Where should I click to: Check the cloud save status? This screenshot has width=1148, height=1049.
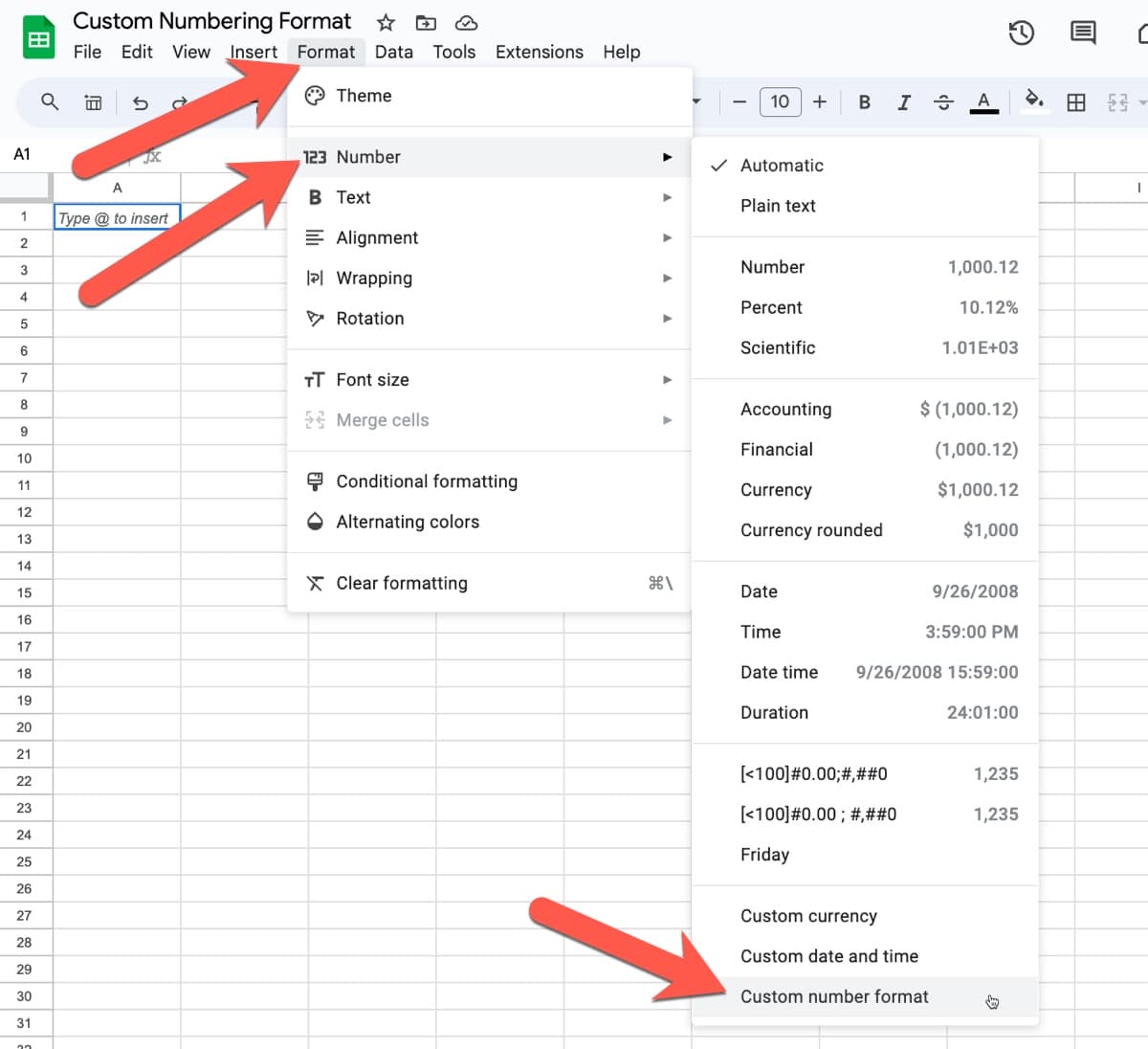tap(466, 22)
